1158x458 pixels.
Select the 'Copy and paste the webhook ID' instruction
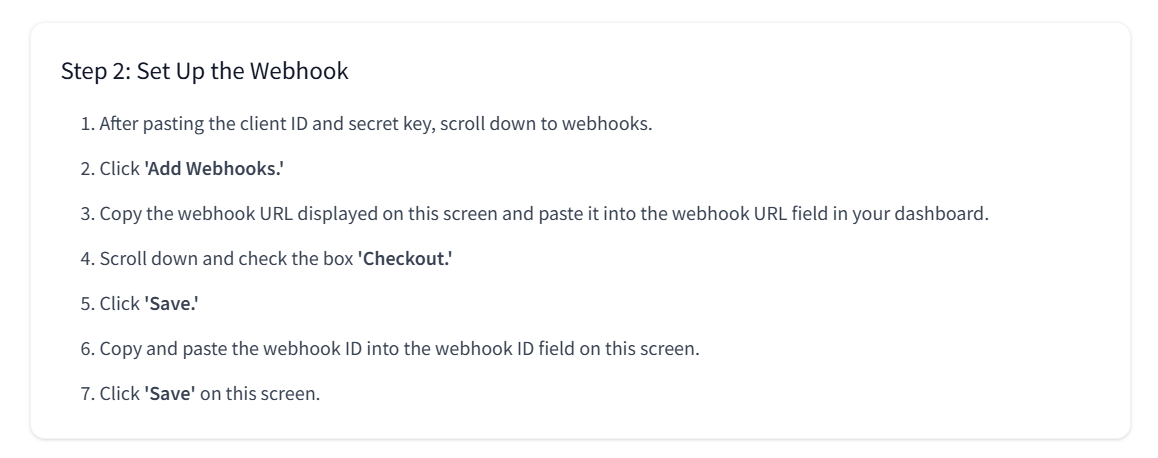400,349
